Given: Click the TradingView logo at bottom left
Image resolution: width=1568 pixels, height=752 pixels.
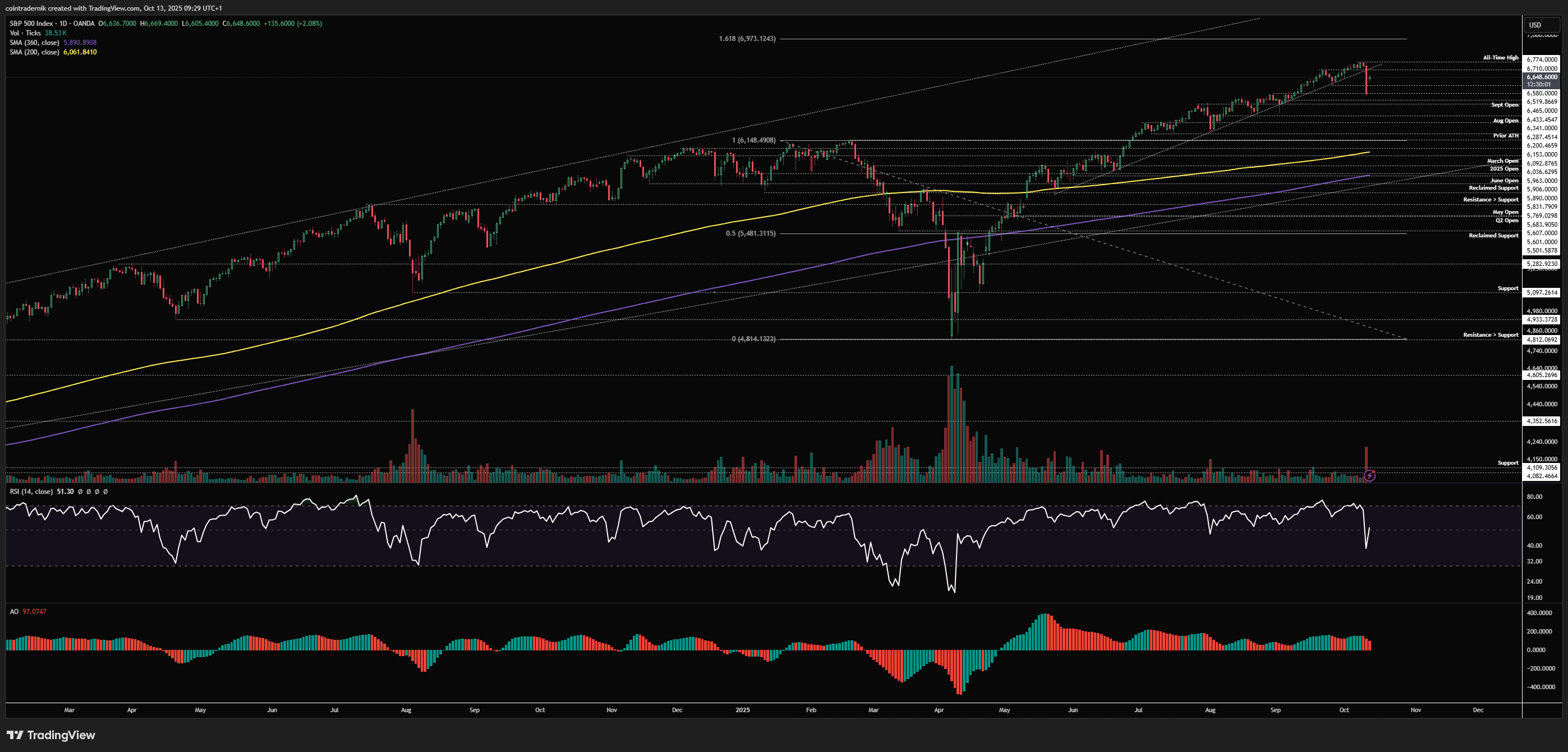Looking at the screenshot, I should point(51,735).
